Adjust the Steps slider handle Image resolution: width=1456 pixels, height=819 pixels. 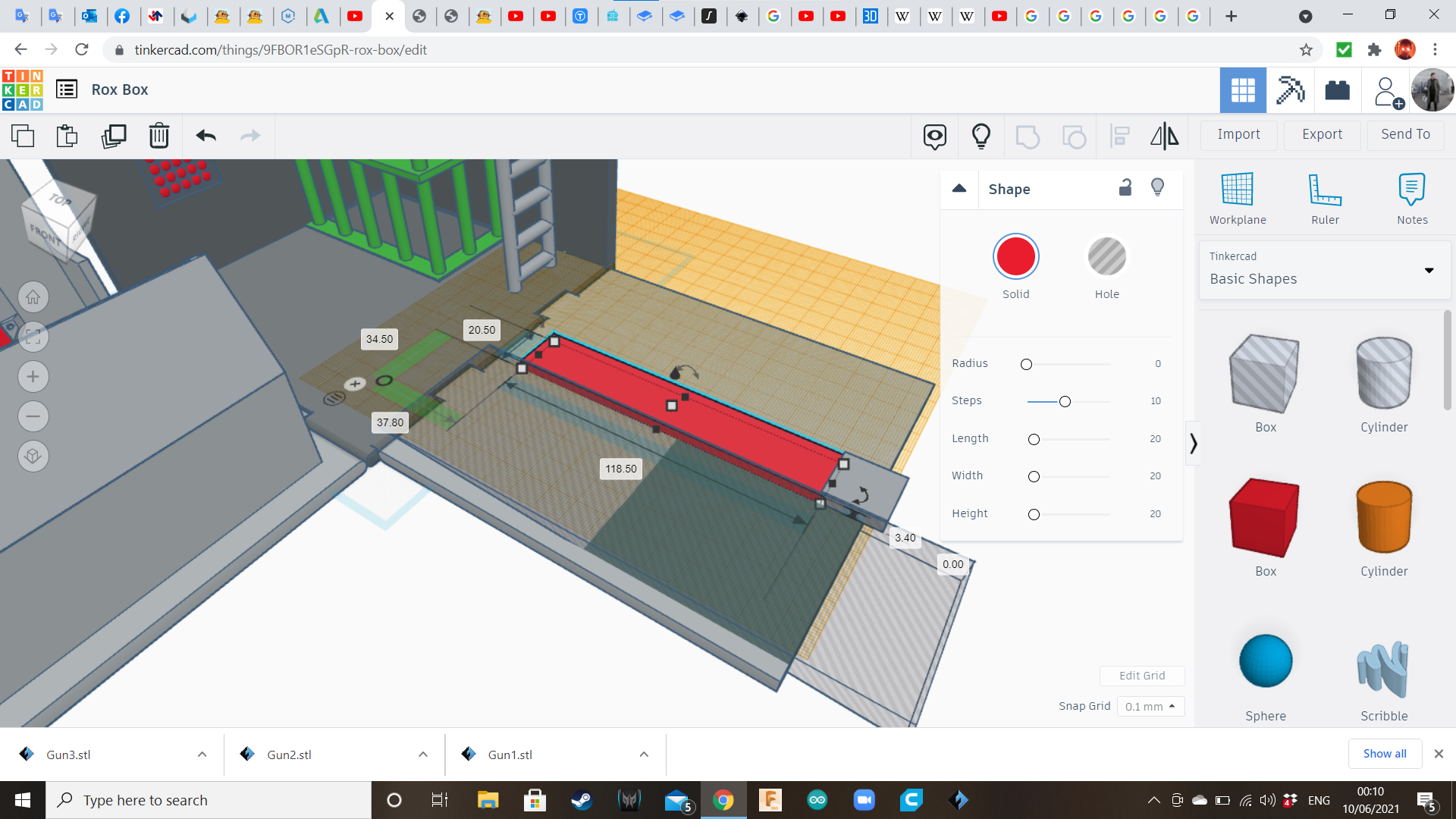(x=1065, y=401)
